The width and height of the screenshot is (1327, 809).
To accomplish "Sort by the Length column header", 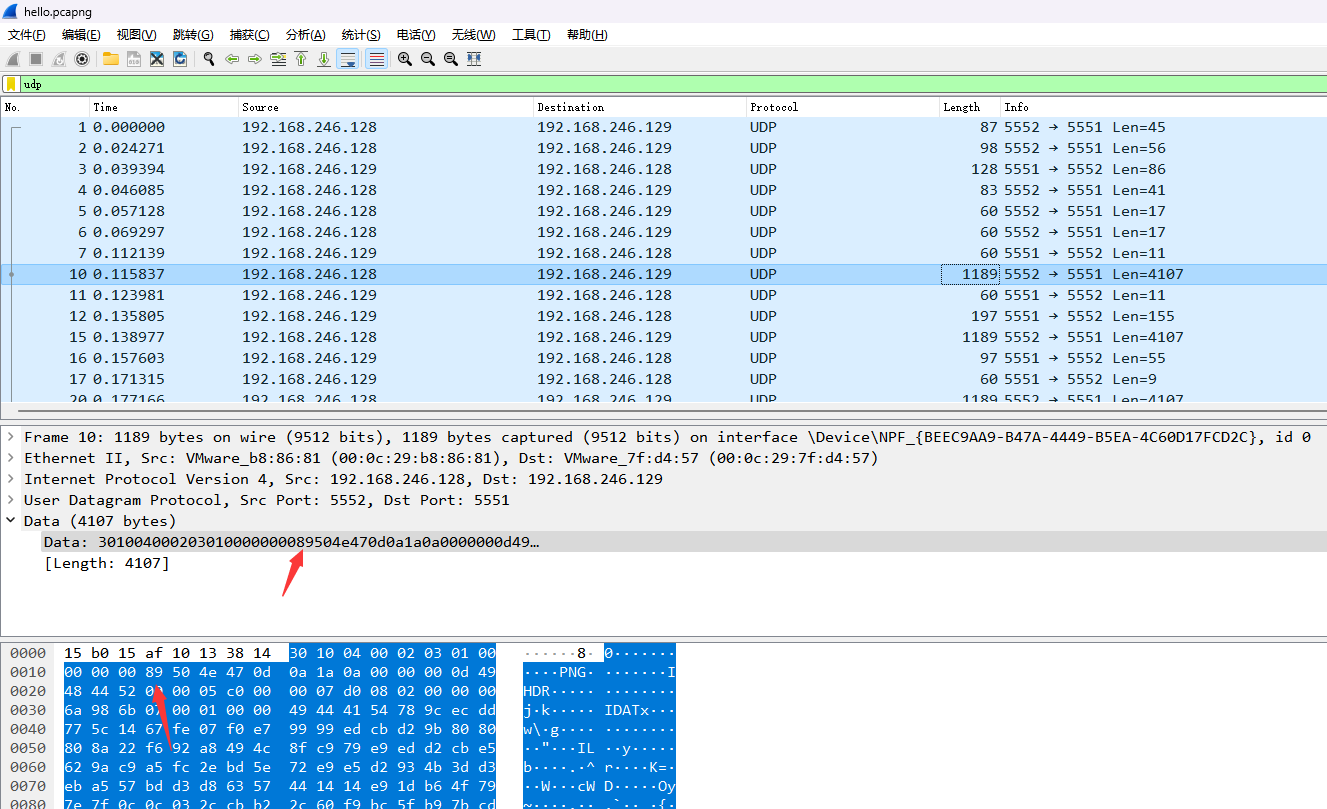I will click(x=970, y=107).
